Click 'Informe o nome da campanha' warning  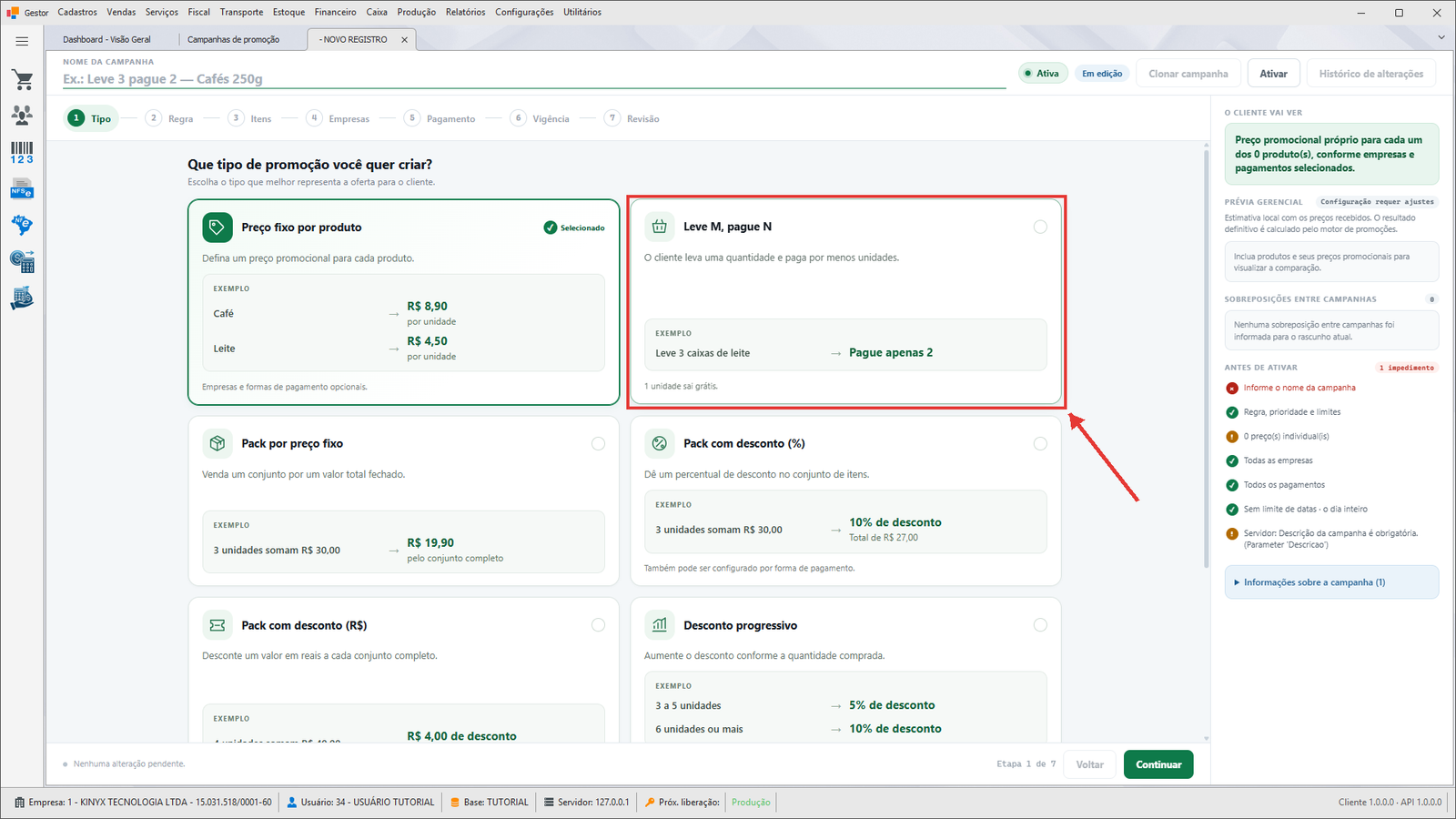point(1299,388)
